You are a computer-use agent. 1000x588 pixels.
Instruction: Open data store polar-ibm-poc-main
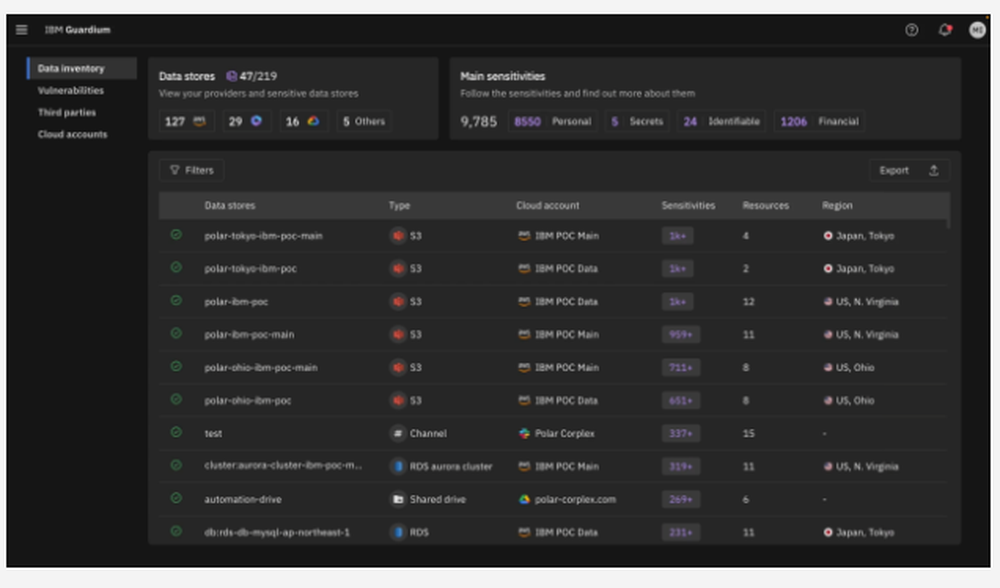249,334
